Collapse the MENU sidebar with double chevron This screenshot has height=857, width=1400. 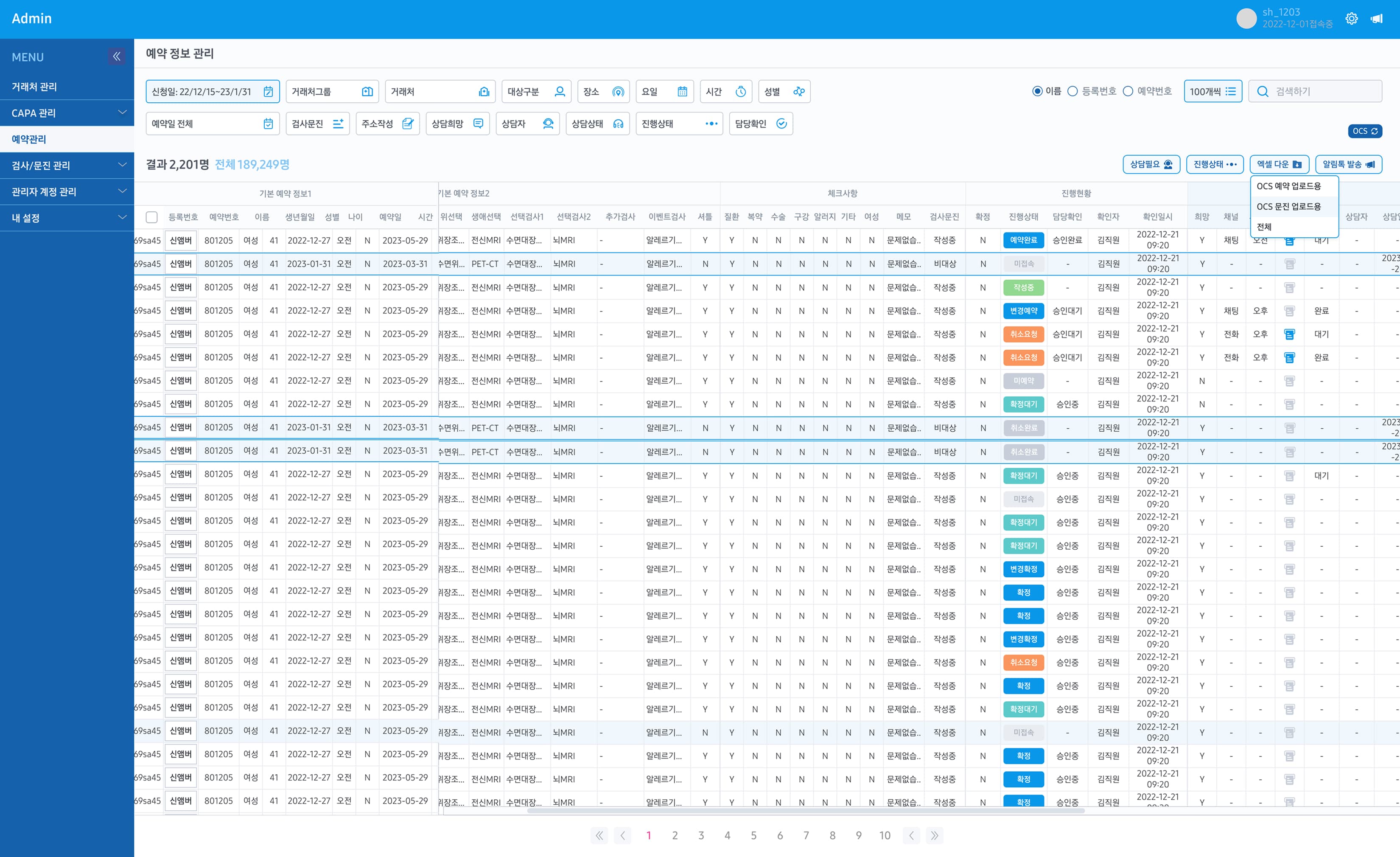117,56
